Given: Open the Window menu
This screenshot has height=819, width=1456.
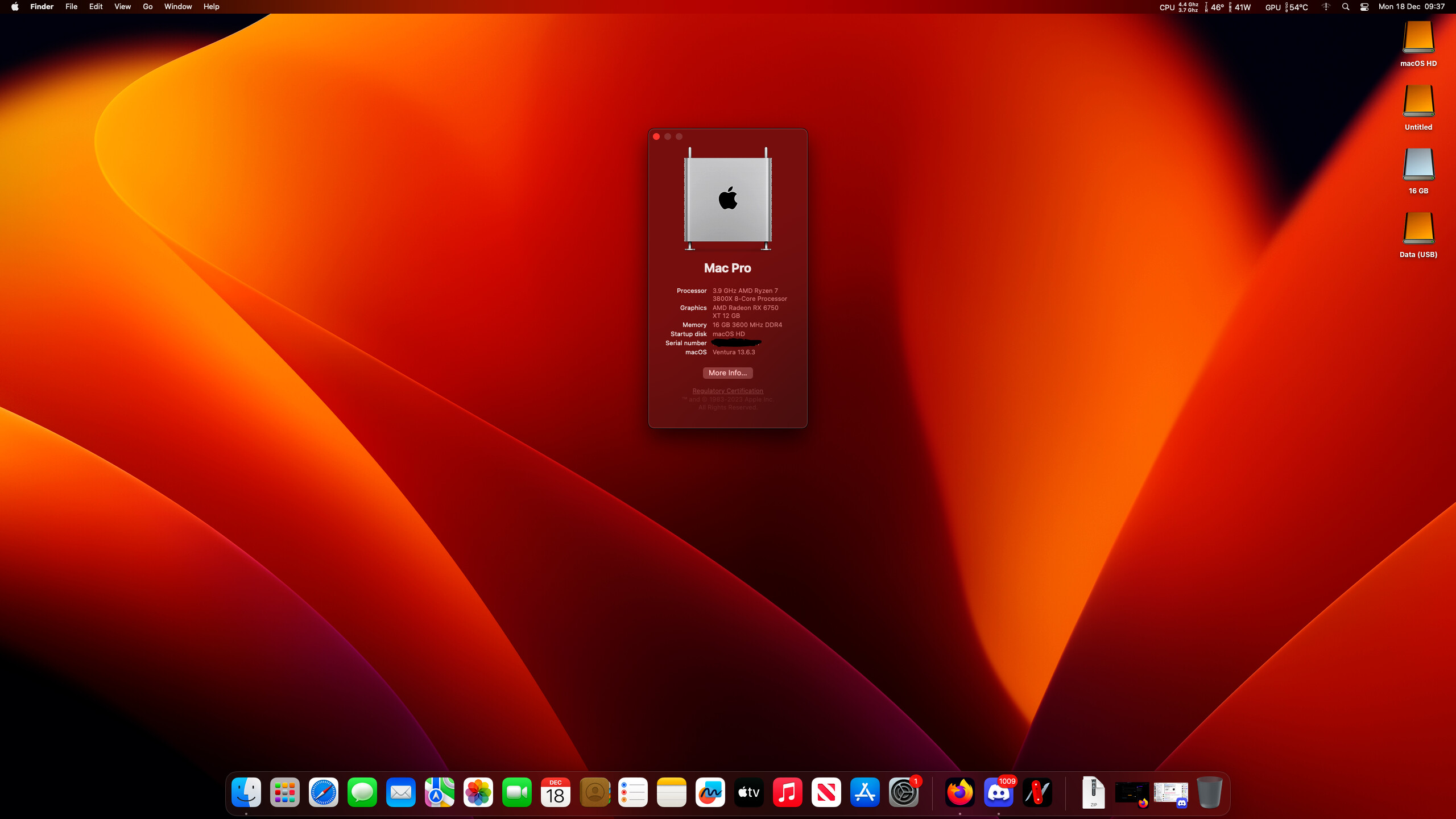Looking at the screenshot, I should coord(178,7).
